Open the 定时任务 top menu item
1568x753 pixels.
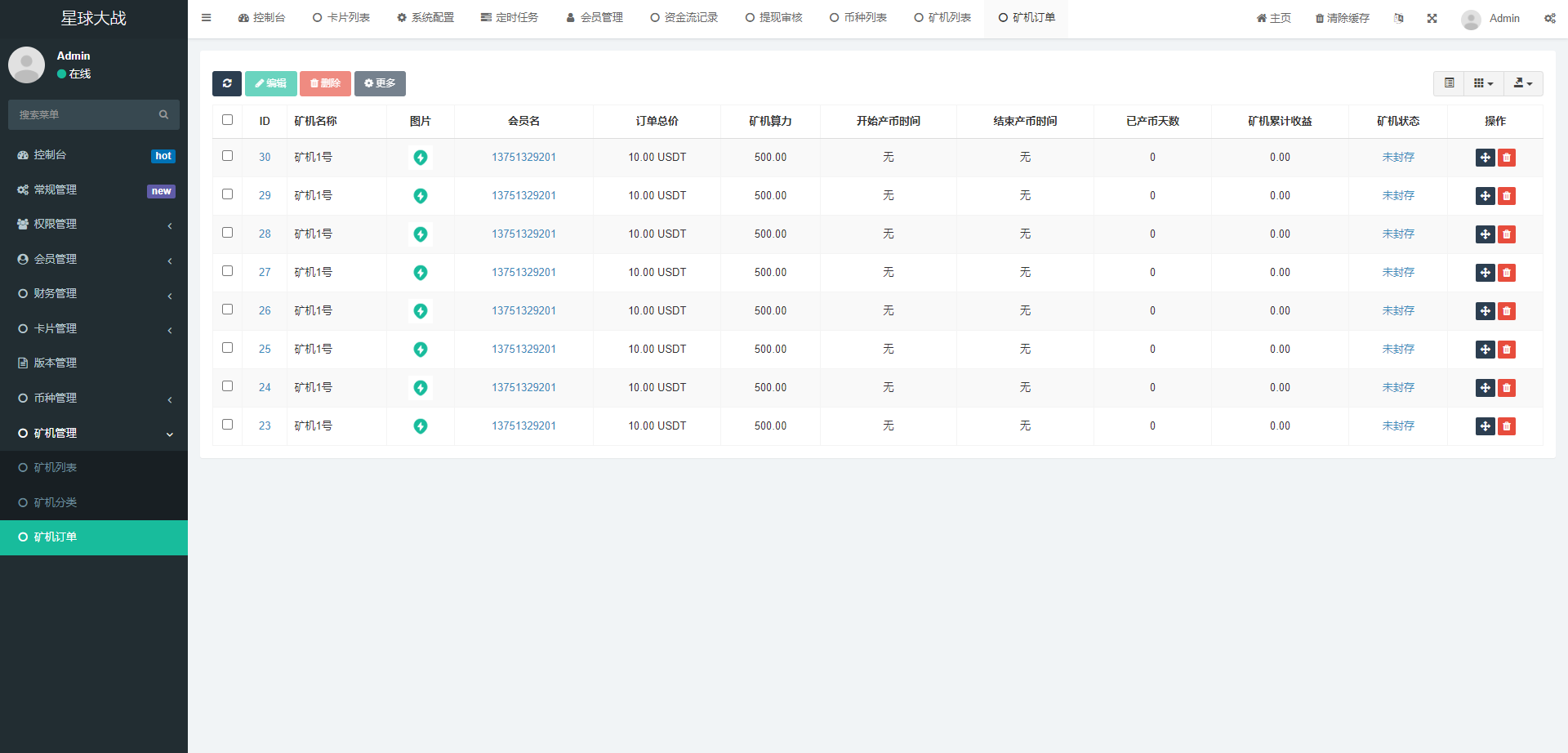[510, 17]
